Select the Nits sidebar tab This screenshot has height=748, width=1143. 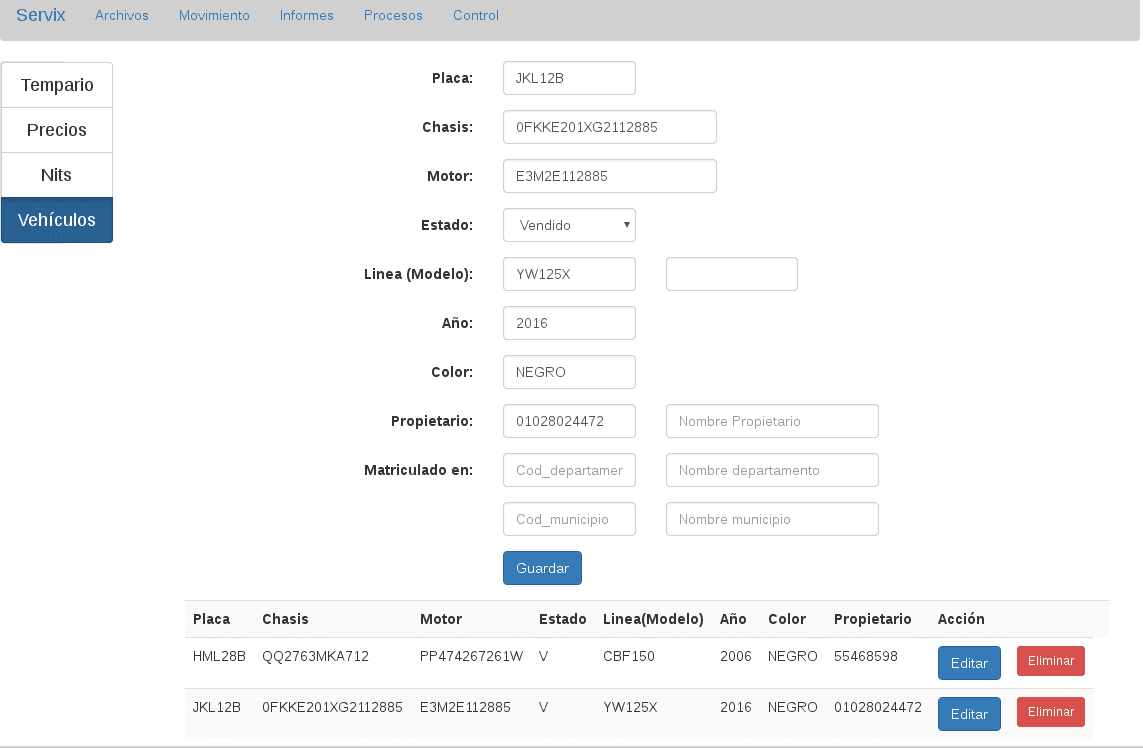(57, 175)
